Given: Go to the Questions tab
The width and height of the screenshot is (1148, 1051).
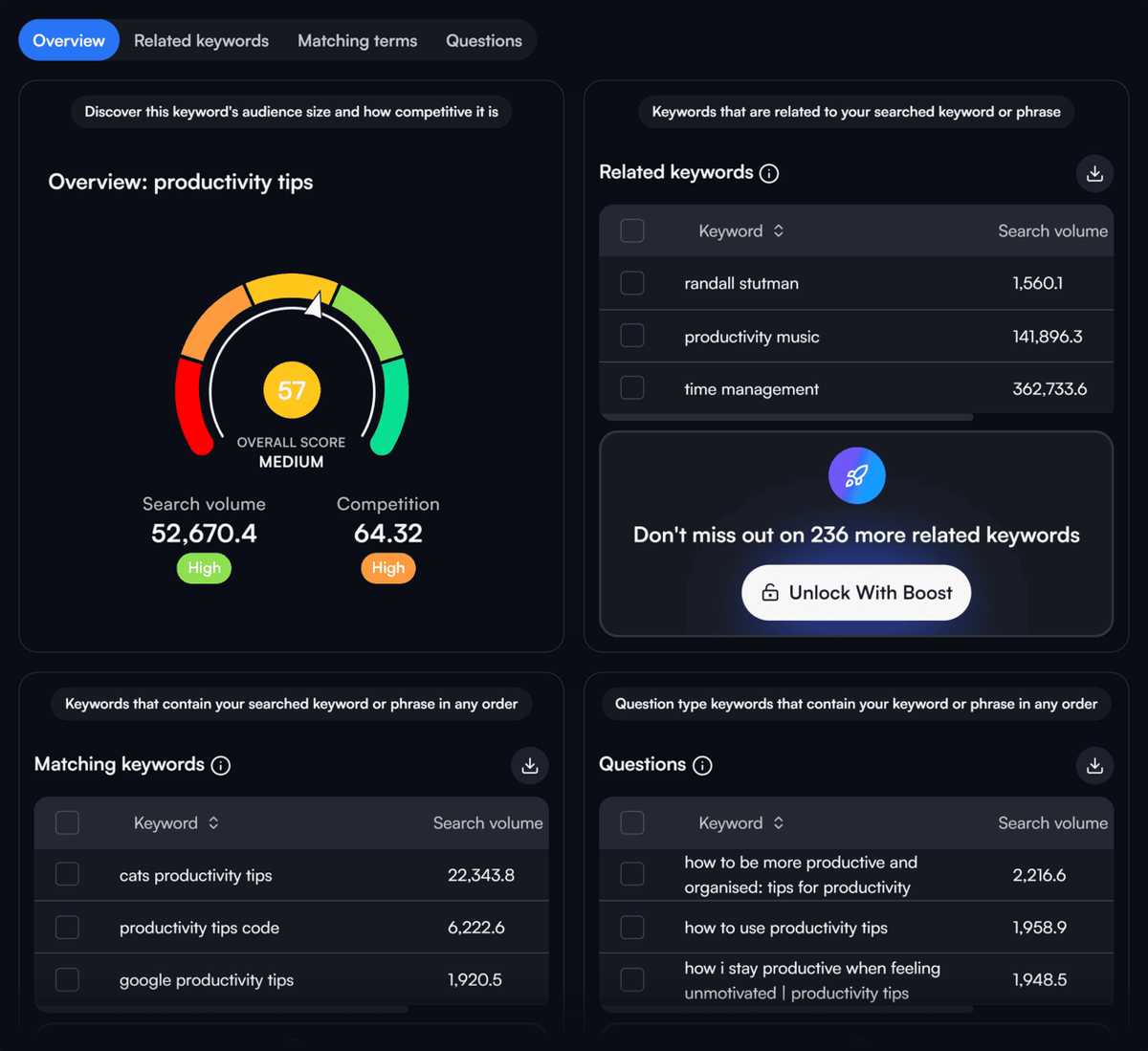Looking at the screenshot, I should click(x=484, y=40).
